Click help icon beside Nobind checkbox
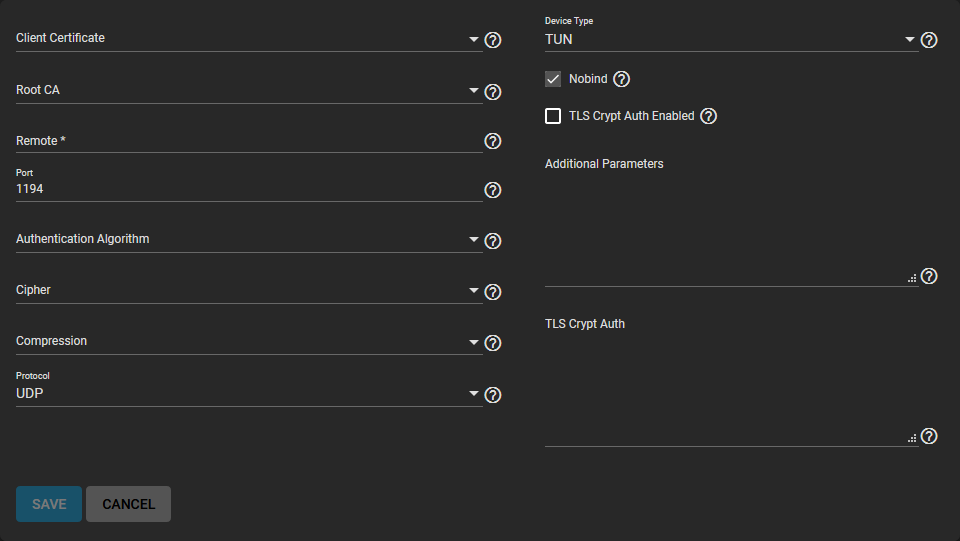960x541 pixels. [621, 79]
